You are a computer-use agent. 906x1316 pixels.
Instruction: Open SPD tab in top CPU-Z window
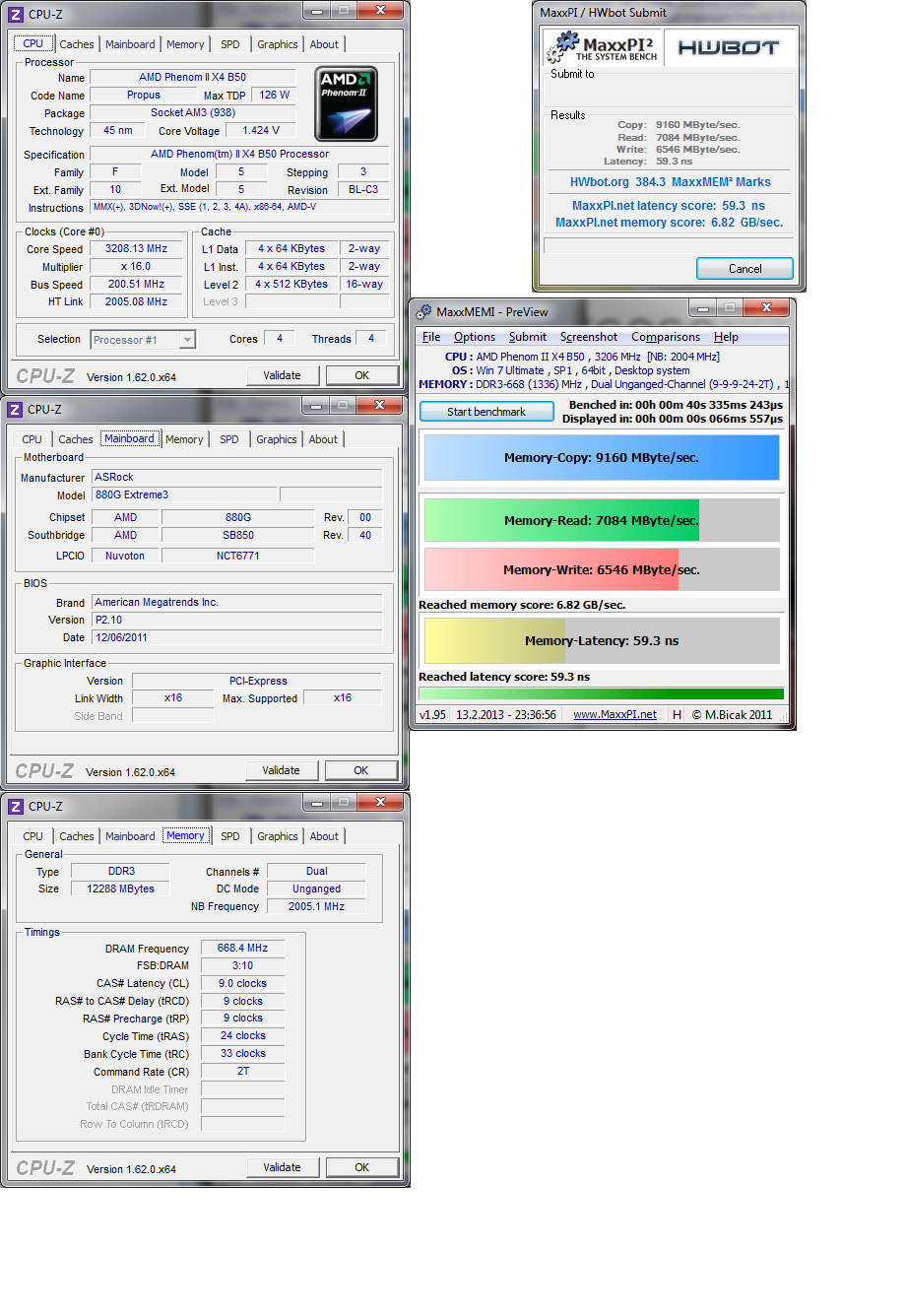[230, 44]
